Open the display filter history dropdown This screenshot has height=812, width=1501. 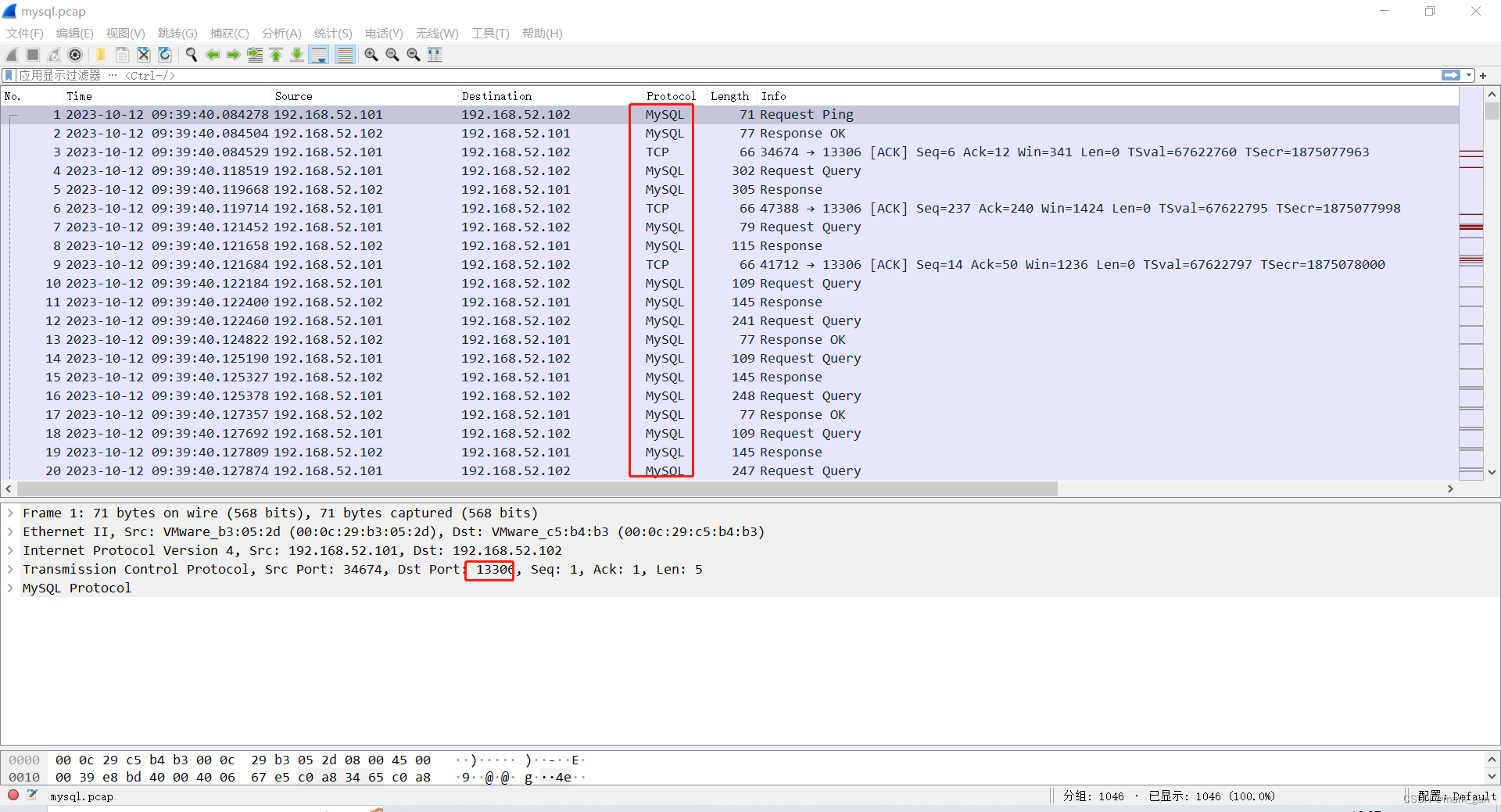[x=1469, y=75]
